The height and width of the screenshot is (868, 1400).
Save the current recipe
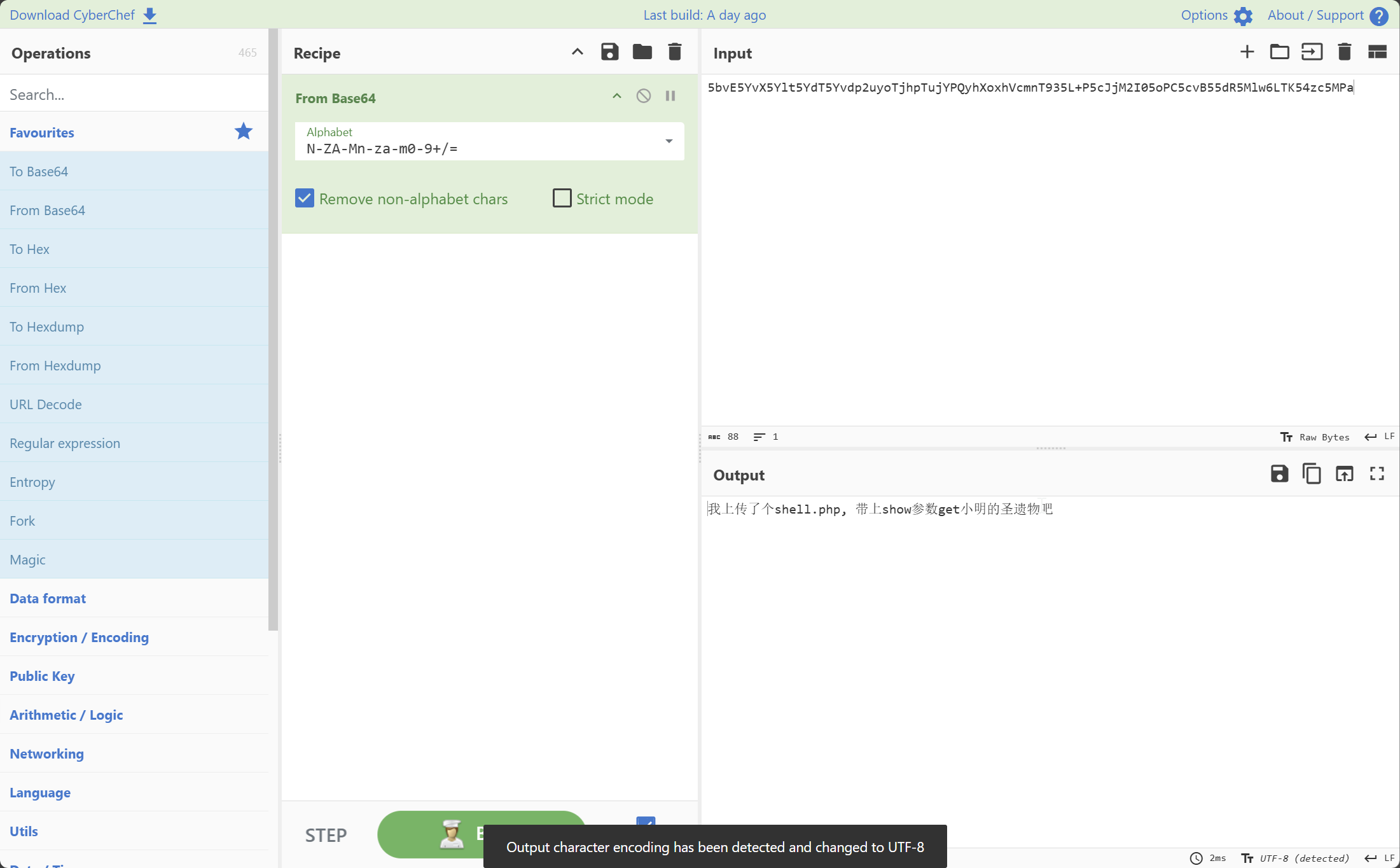[x=609, y=52]
